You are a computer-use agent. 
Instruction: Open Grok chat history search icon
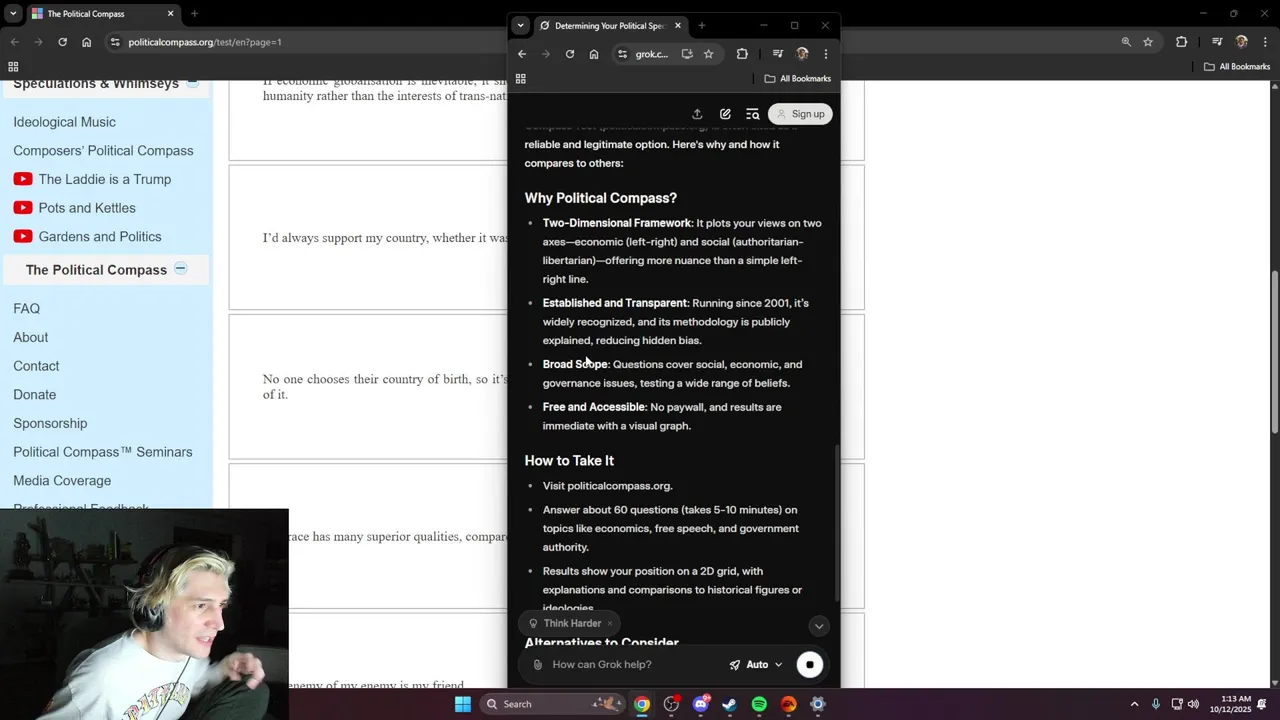[x=753, y=114]
